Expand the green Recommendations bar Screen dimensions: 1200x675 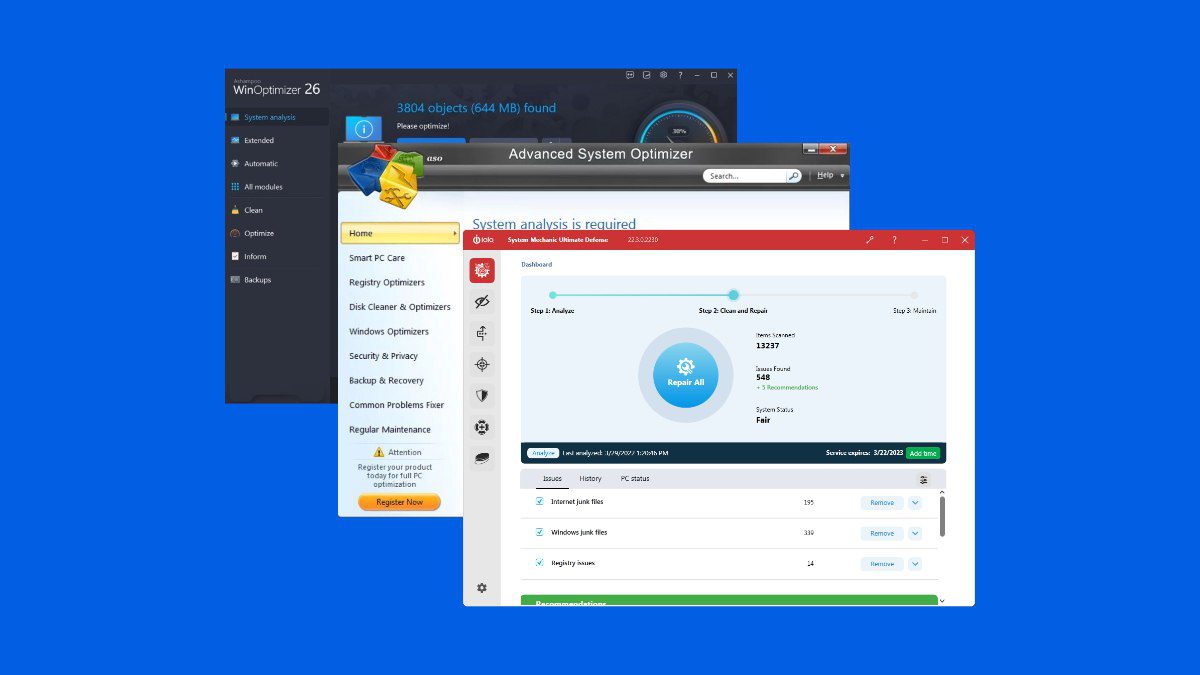tap(729, 601)
